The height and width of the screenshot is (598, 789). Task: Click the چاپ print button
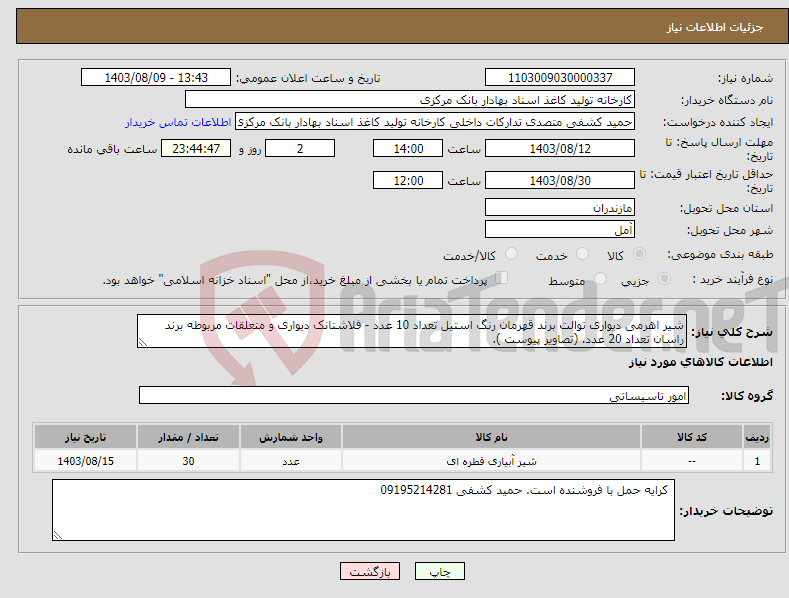pos(440,571)
